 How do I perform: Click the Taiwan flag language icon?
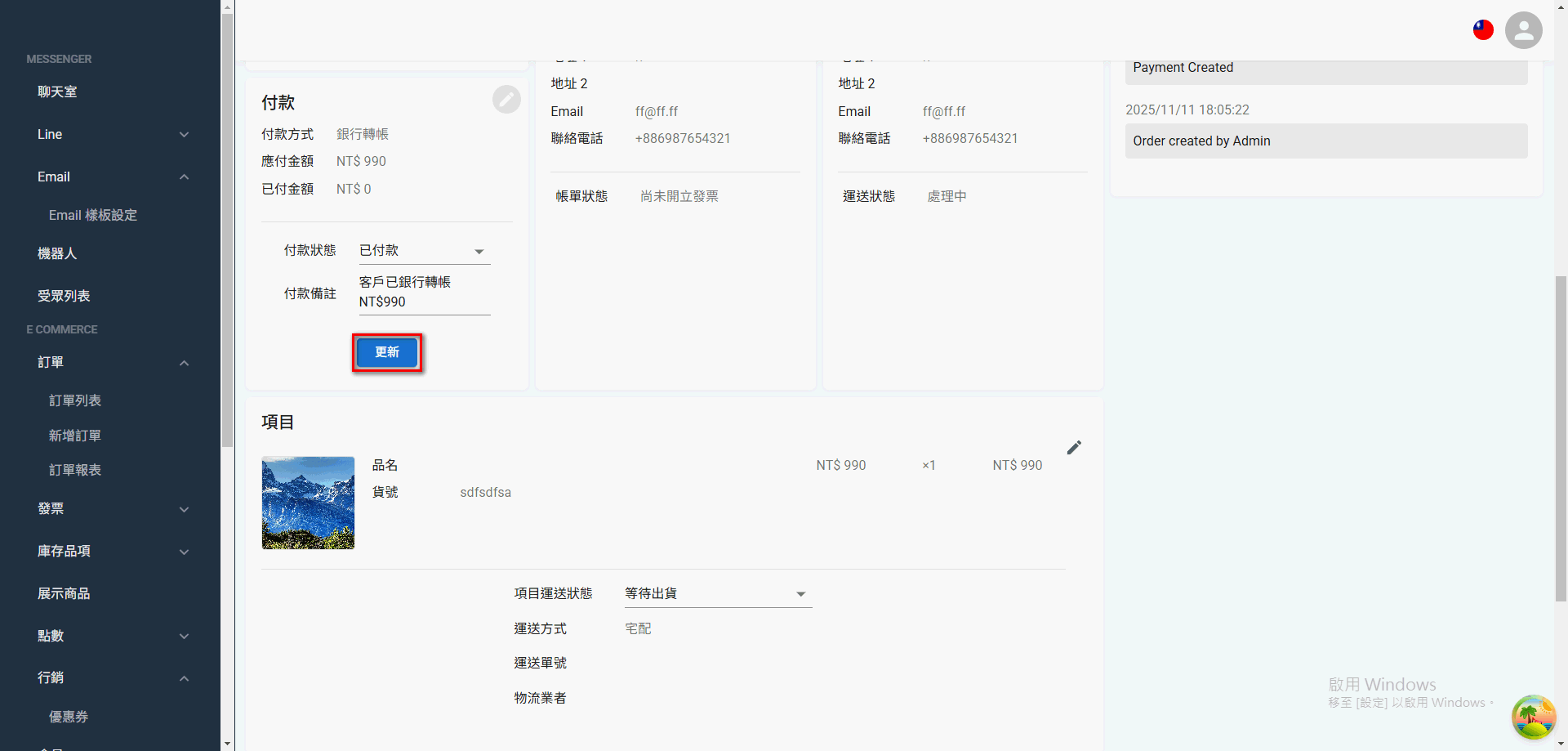[x=1483, y=30]
